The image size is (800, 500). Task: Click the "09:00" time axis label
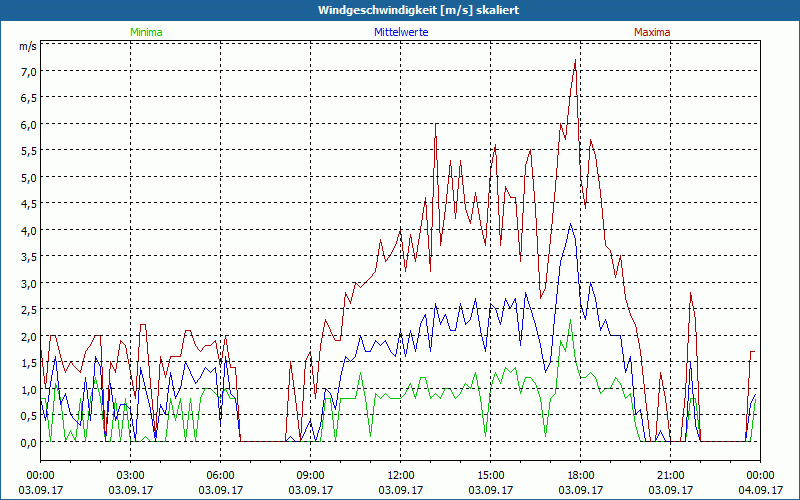click(x=310, y=476)
